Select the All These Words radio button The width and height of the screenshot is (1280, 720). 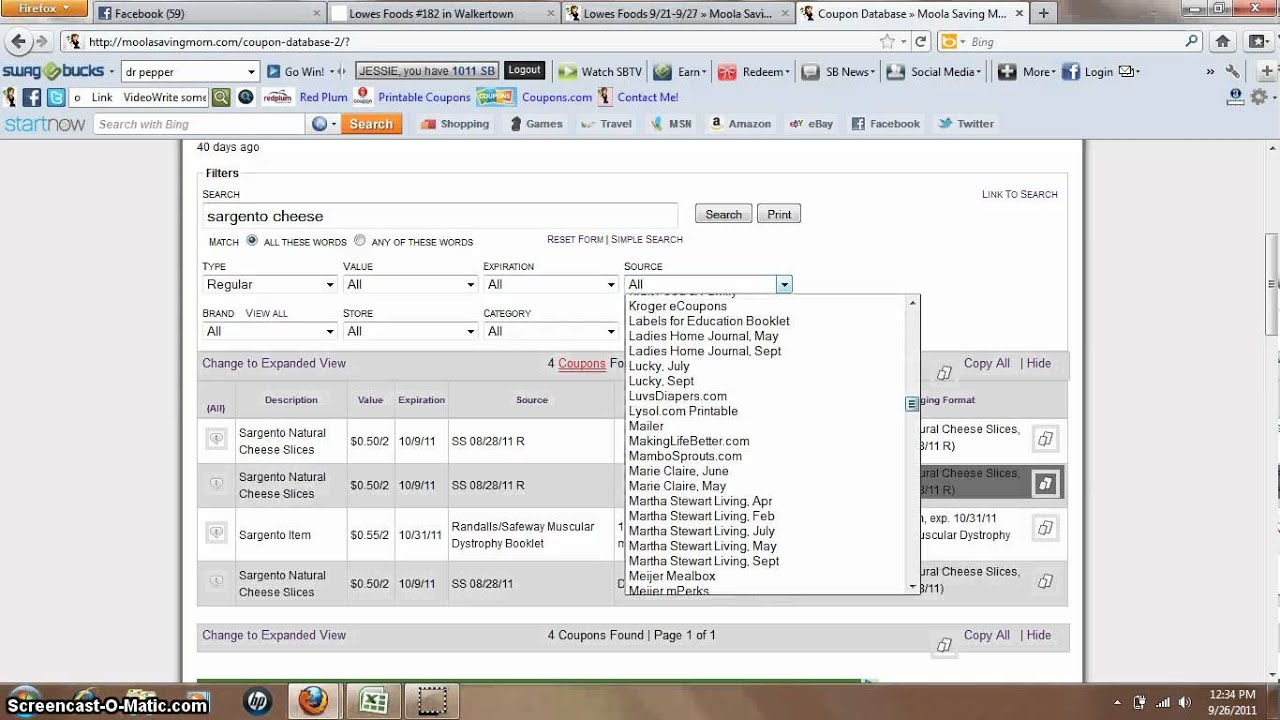pos(252,240)
